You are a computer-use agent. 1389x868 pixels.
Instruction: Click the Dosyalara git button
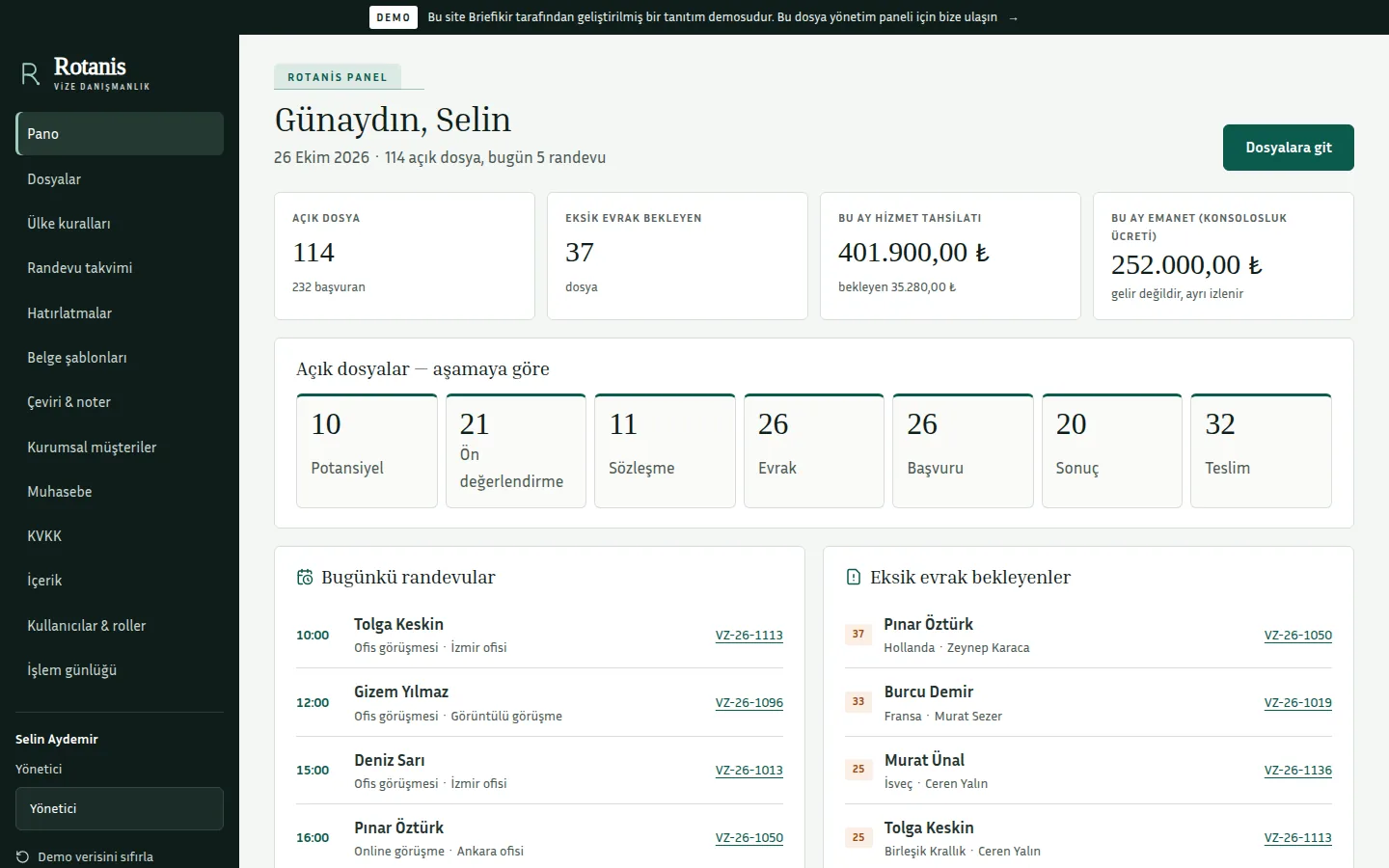[x=1289, y=148]
